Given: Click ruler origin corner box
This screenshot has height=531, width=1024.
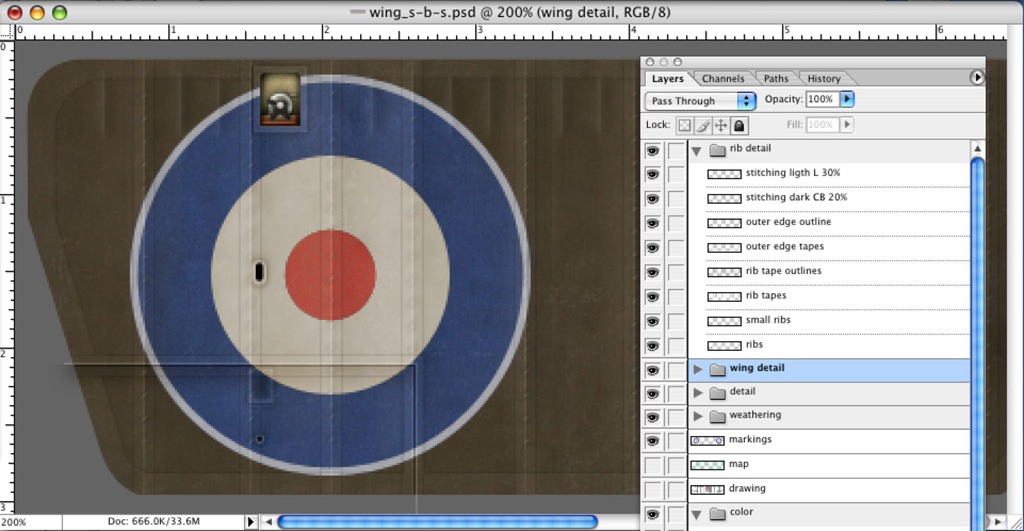Looking at the screenshot, I should [x=7, y=31].
